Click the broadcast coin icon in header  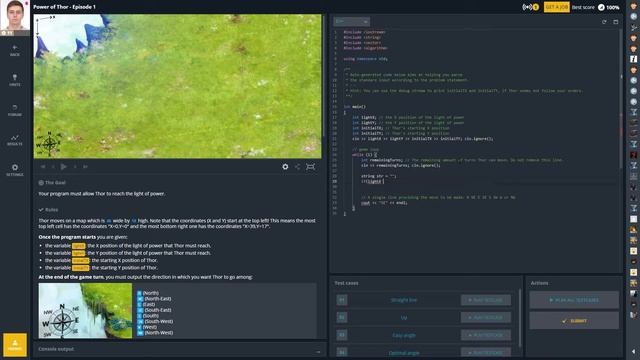tap(531, 7)
